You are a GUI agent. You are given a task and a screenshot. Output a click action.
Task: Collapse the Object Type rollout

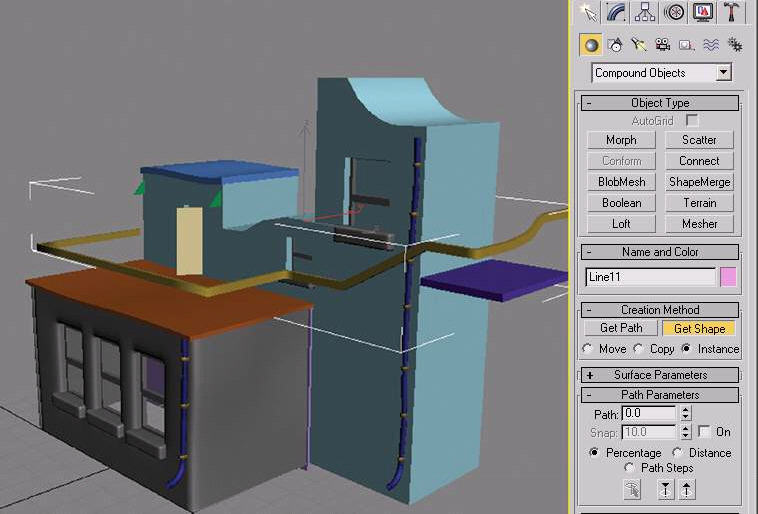click(589, 103)
